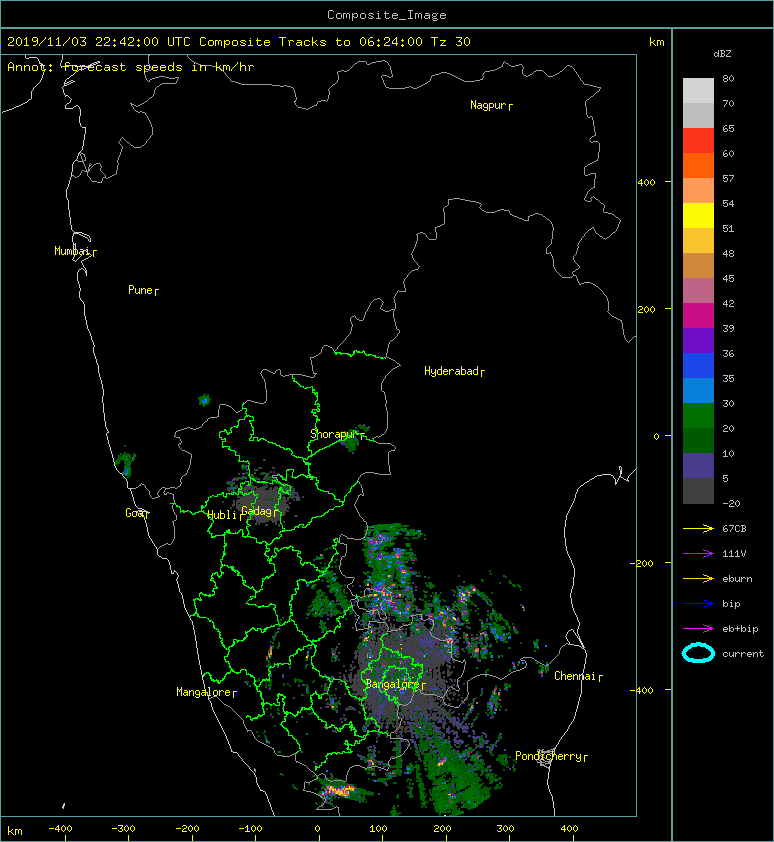This screenshot has width=774, height=842.
Task: Click the -200 tick on the vertical axis
Action: tap(642, 563)
